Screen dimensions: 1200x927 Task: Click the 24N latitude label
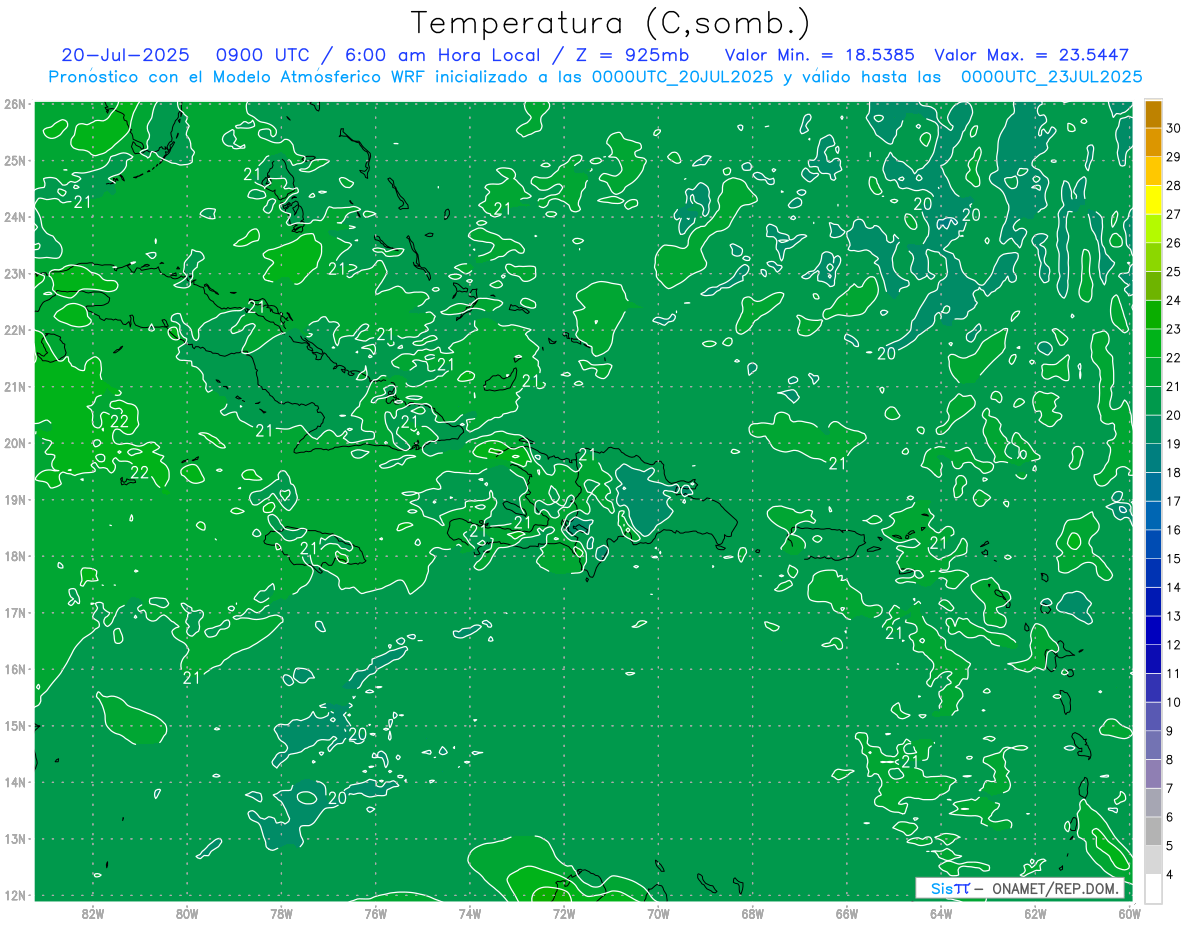[14, 217]
